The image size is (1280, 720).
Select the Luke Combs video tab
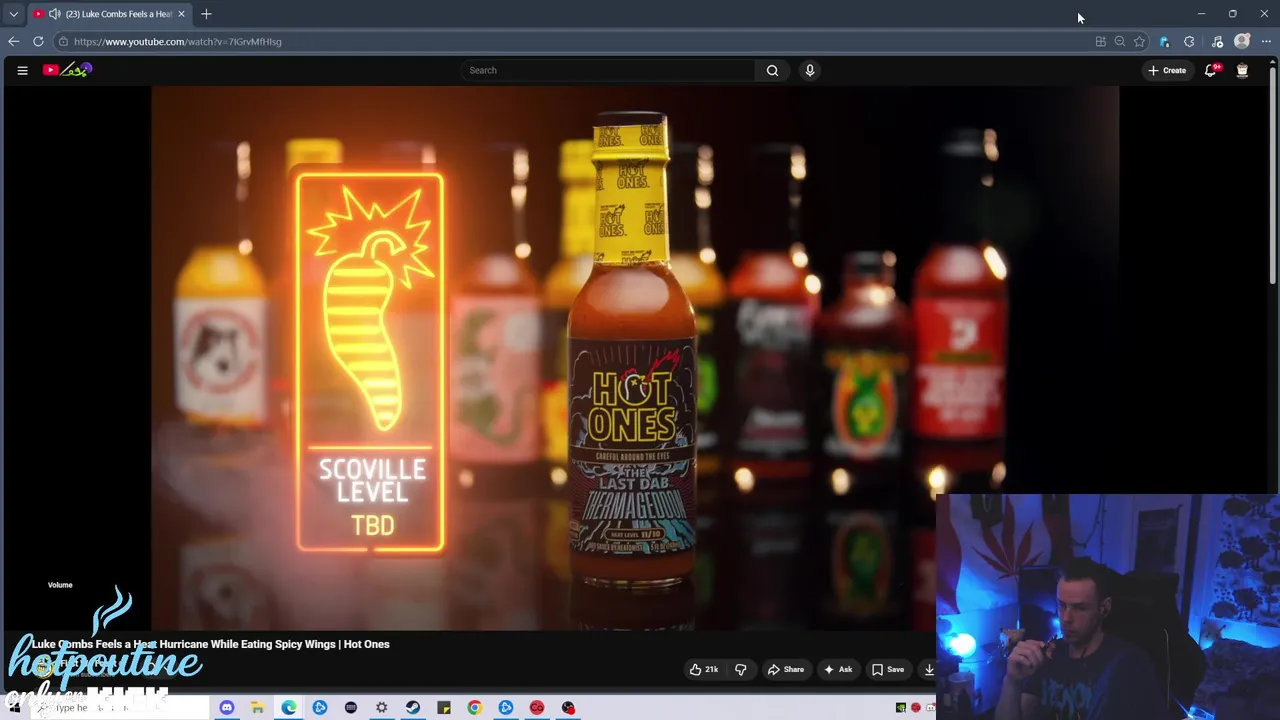(x=110, y=14)
